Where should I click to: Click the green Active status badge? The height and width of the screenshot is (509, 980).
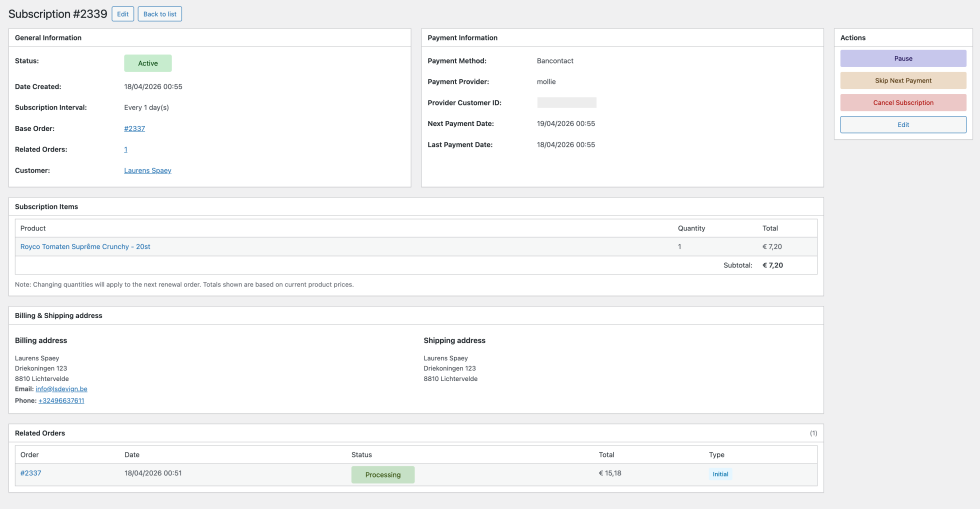pos(148,63)
